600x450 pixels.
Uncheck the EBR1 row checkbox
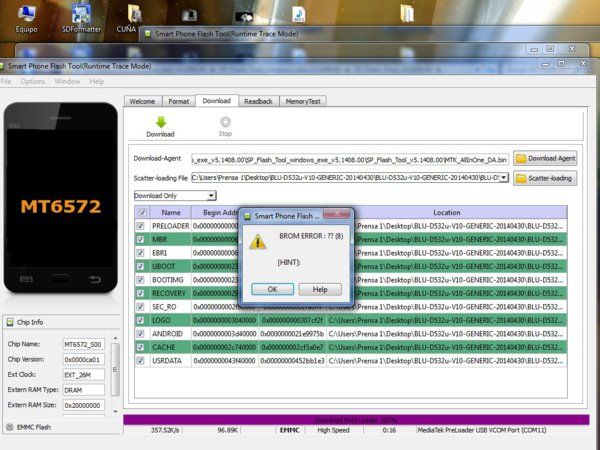pyautogui.click(x=140, y=253)
